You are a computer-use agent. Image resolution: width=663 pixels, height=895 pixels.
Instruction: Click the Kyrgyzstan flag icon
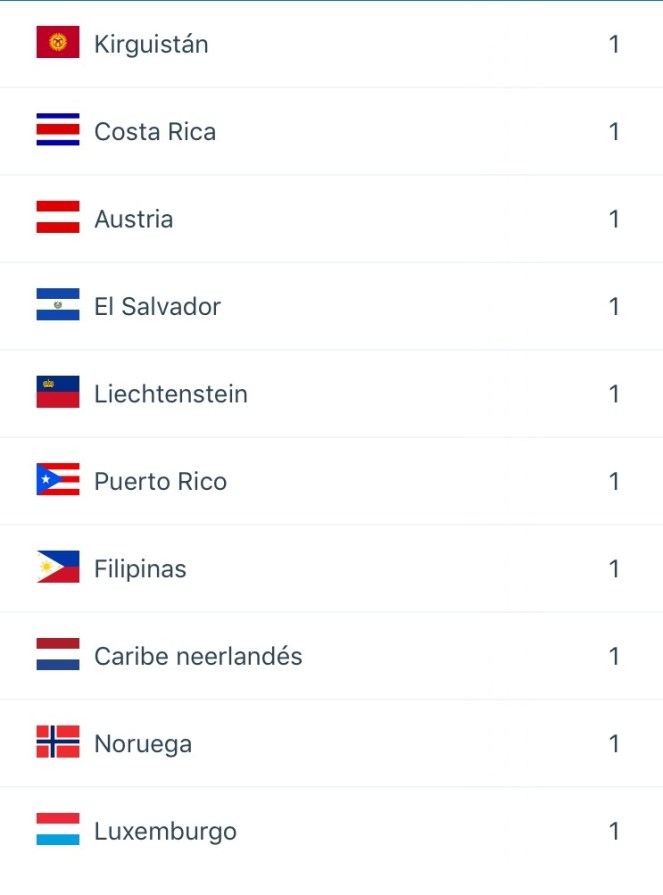(58, 43)
